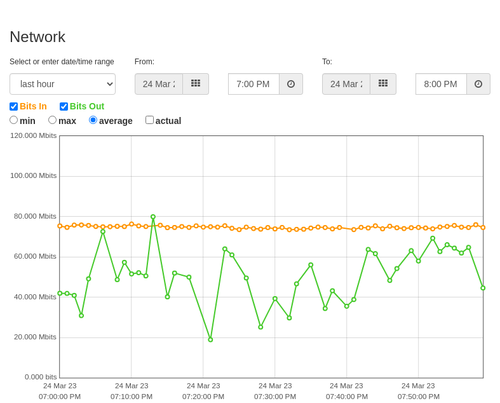Image resolution: width=500 pixels, height=403 pixels.
Task: Click the 7:00 PM time field
Action: point(254,84)
